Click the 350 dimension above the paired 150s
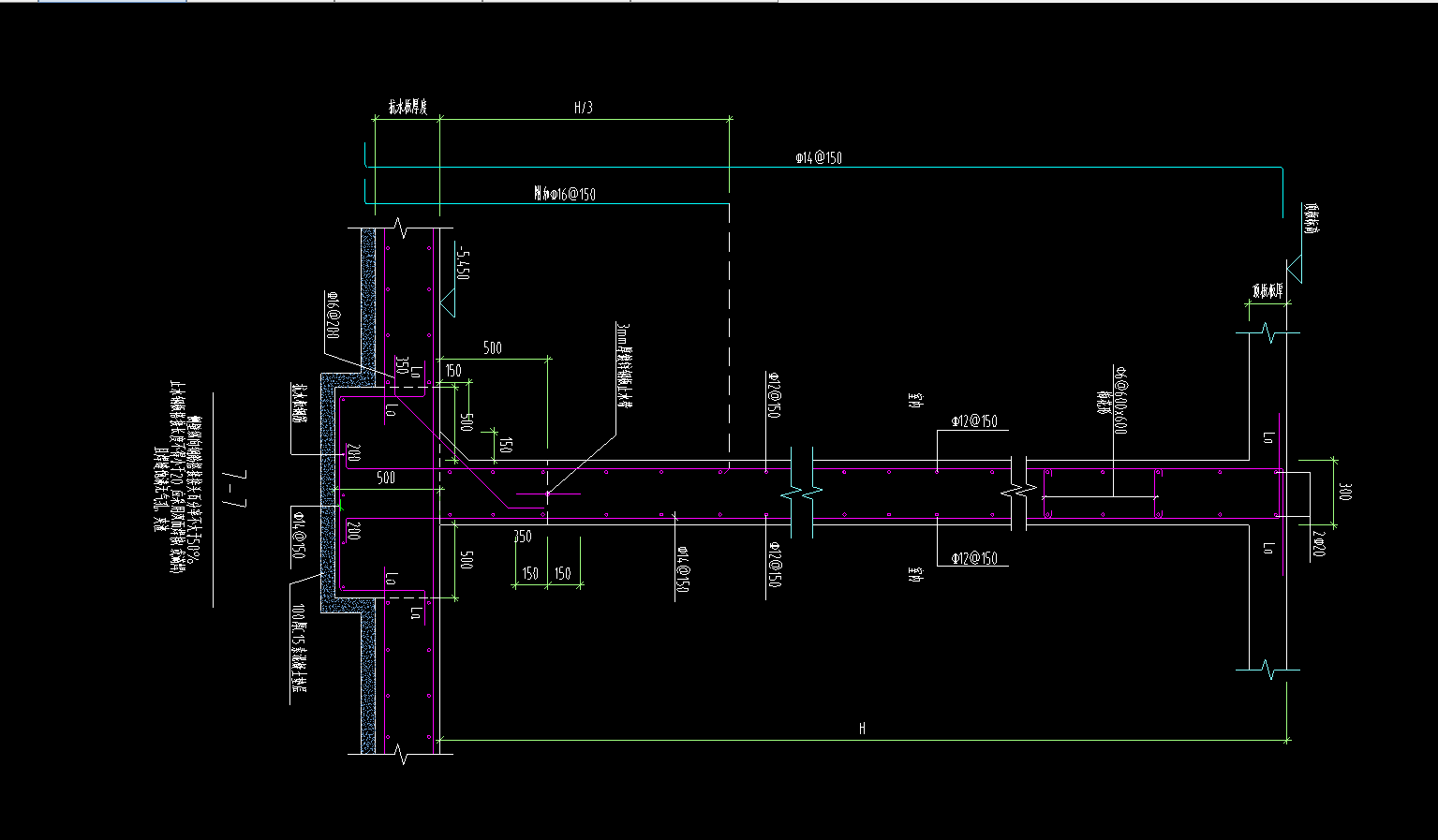 pyautogui.click(x=523, y=537)
